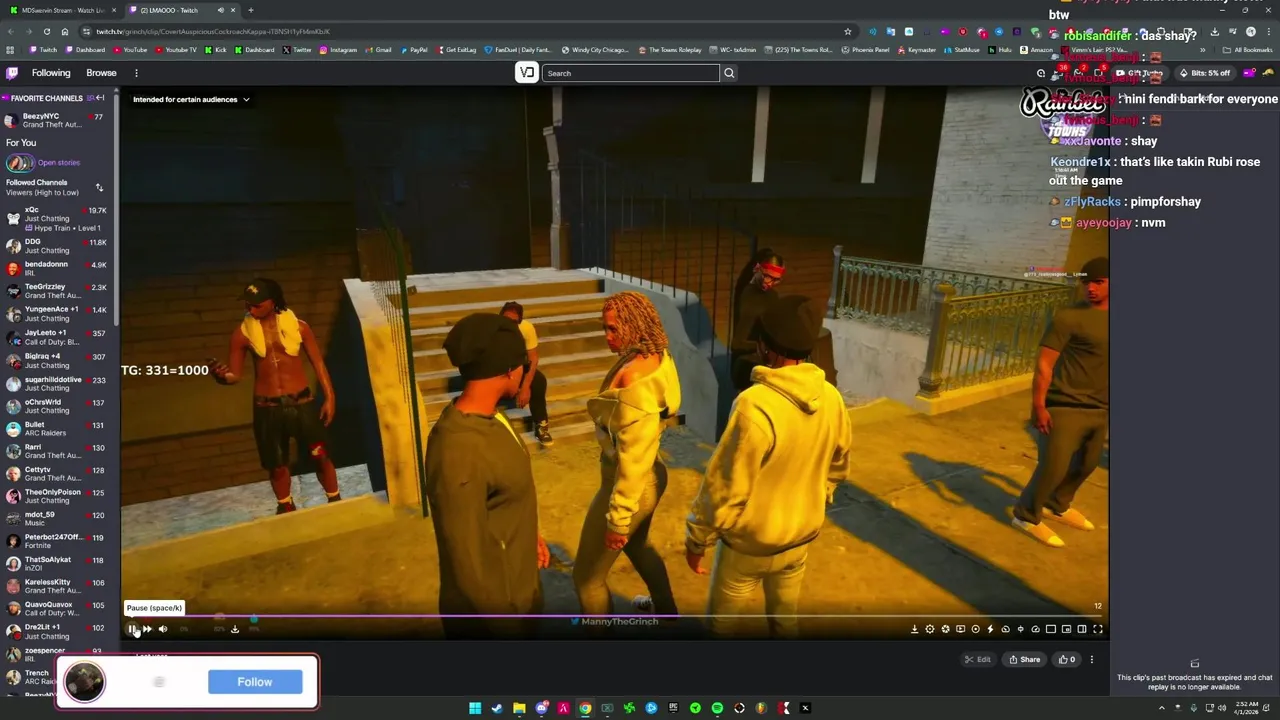This screenshot has width=1280, height=720.
Task: Toggle fullscreen for the video player
Action: pos(1097,629)
